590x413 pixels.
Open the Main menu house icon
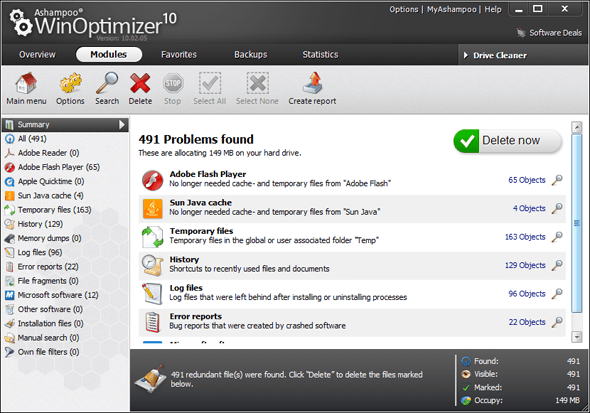[x=26, y=83]
